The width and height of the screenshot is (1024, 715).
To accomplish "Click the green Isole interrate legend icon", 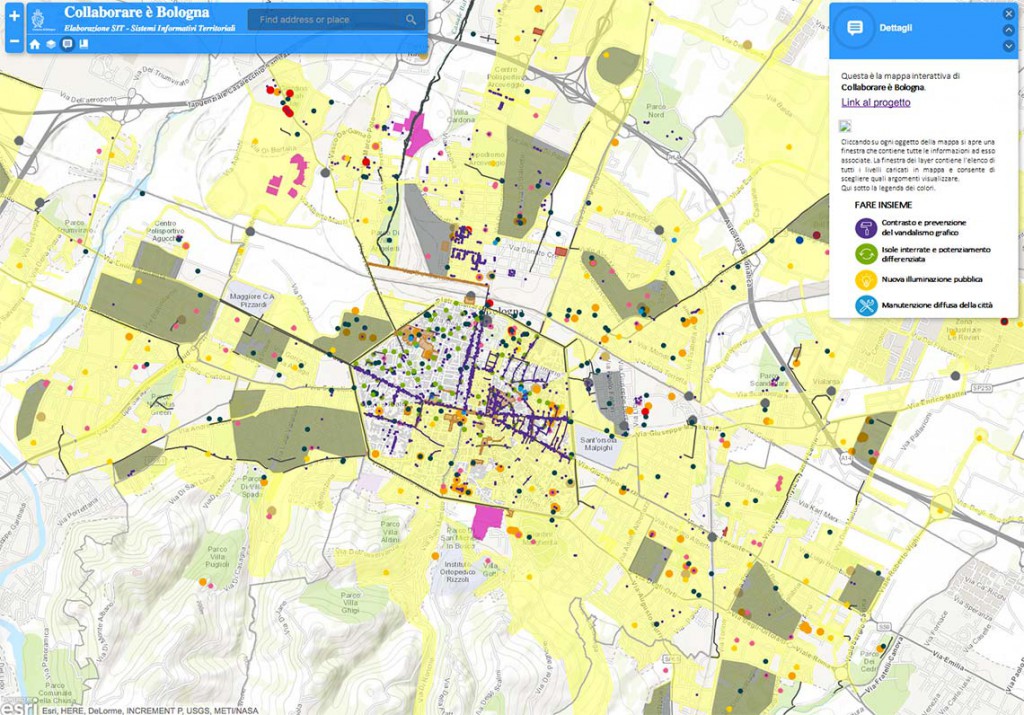I will [866, 254].
